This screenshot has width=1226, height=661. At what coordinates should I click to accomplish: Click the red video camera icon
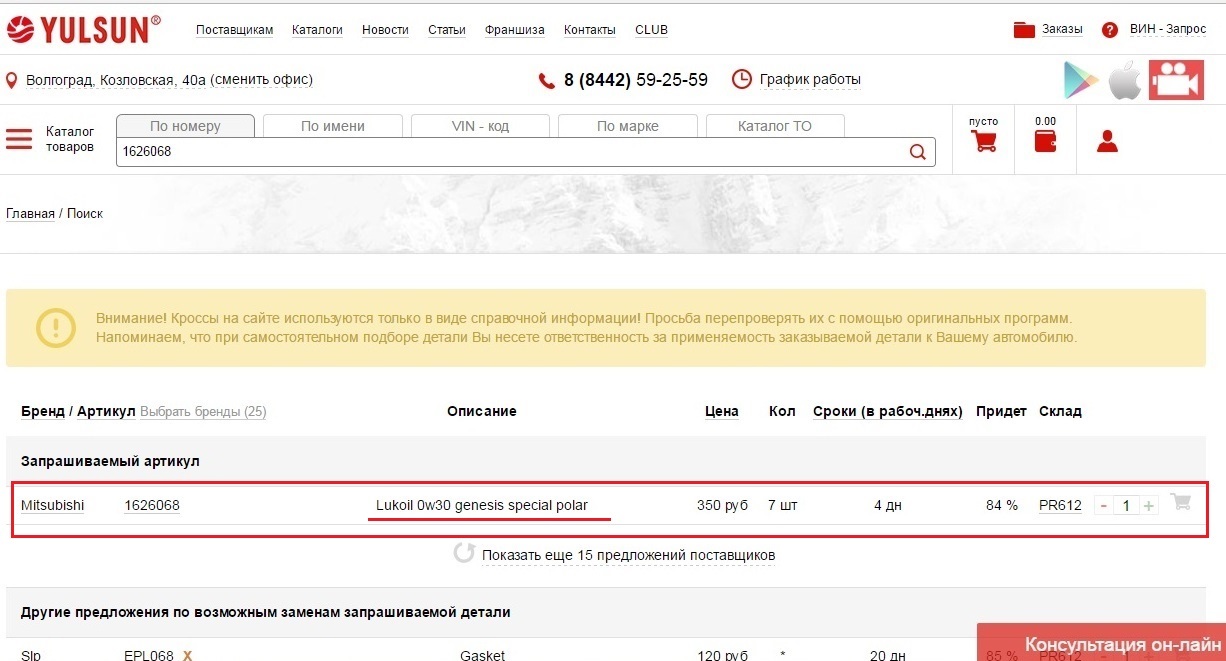pyautogui.click(x=1176, y=80)
